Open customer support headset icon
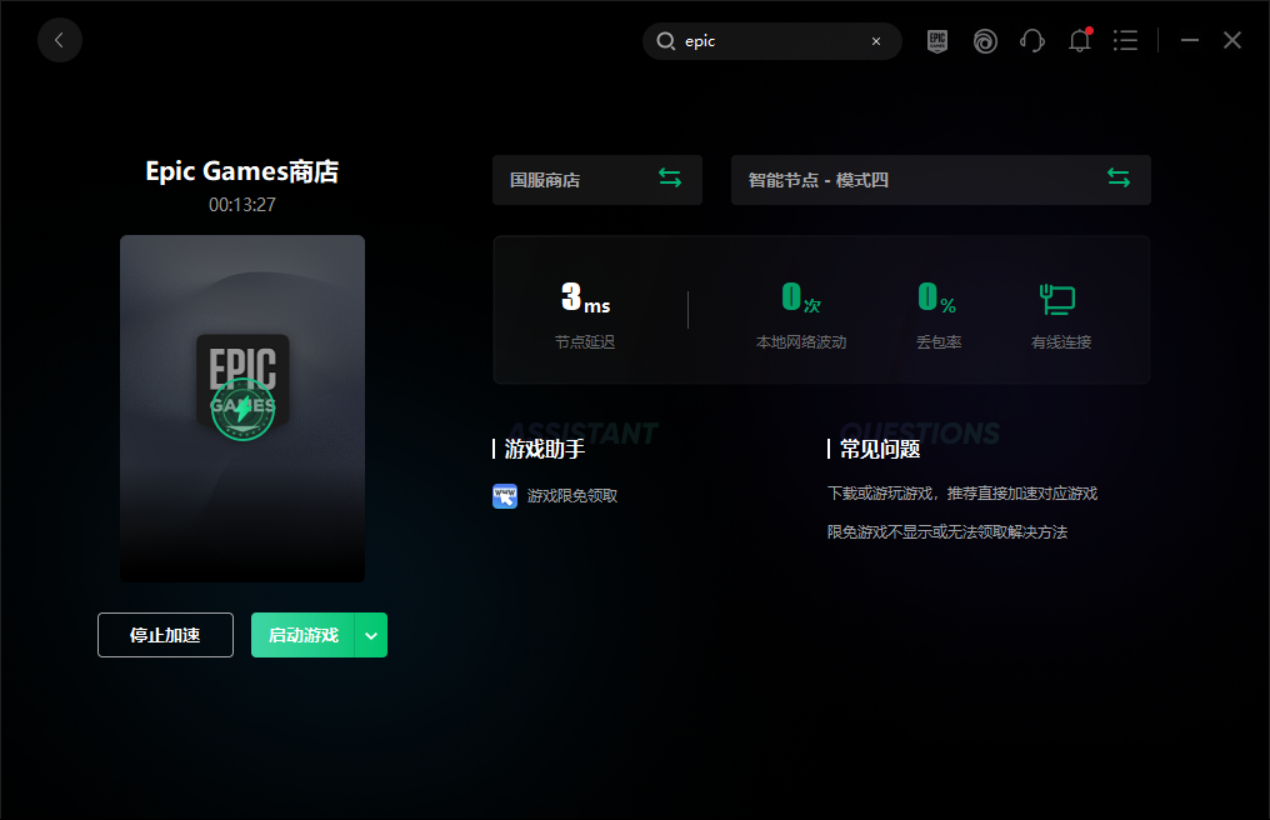The width and height of the screenshot is (1270, 820). pos(1032,41)
